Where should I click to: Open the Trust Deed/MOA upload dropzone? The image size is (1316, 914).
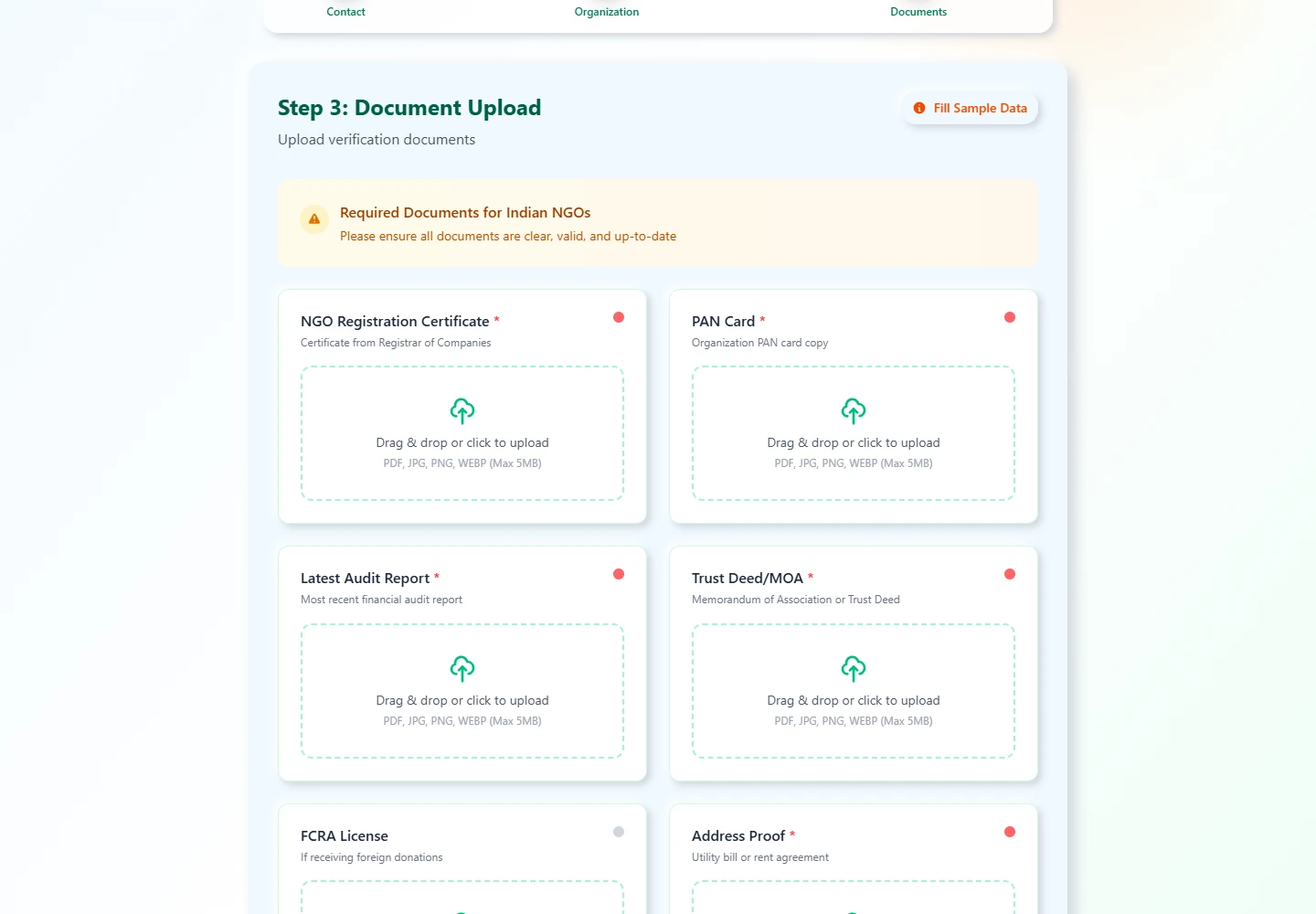coord(854,691)
